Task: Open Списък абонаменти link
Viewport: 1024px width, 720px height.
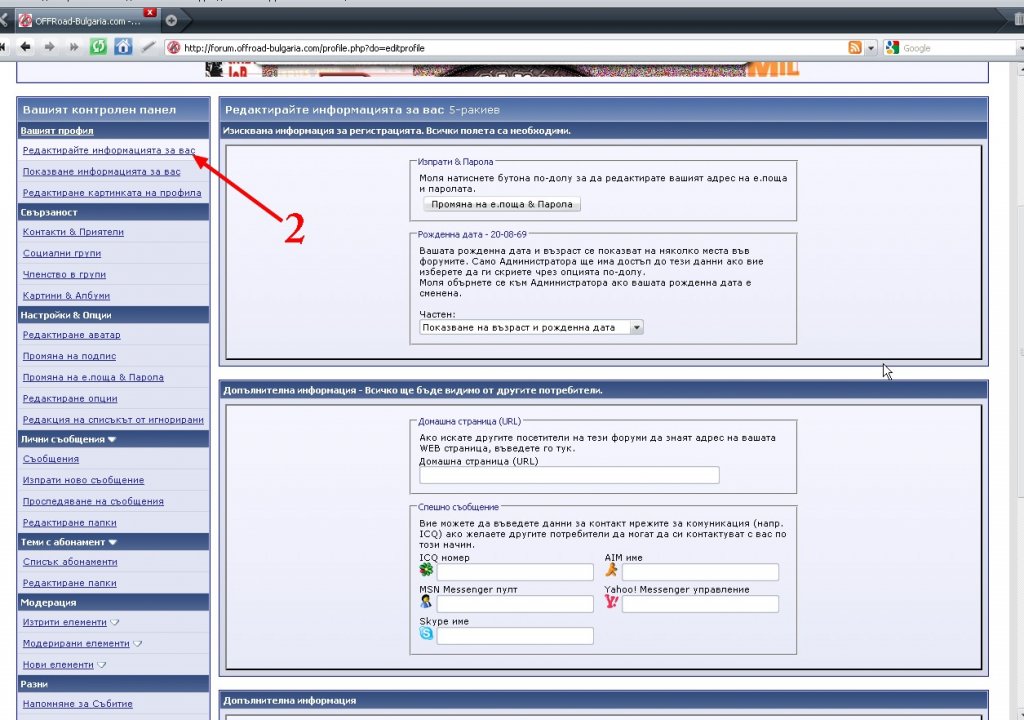Action: pyautogui.click(x=70, y=561)
